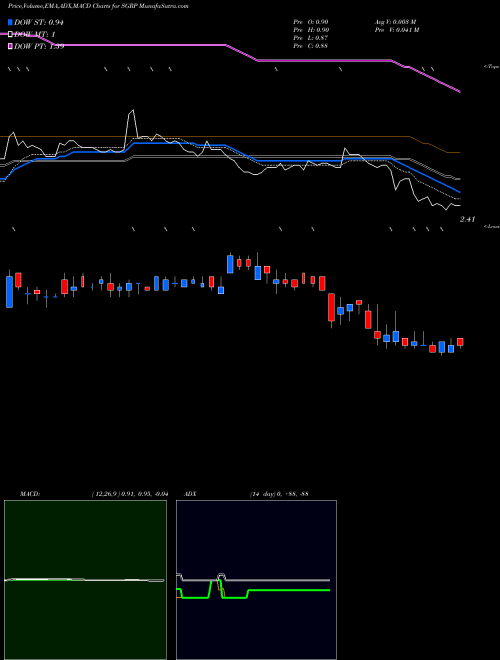Click the magenta DOW PT legend swatch
500x660 pixels.
(x=10, y=46)
